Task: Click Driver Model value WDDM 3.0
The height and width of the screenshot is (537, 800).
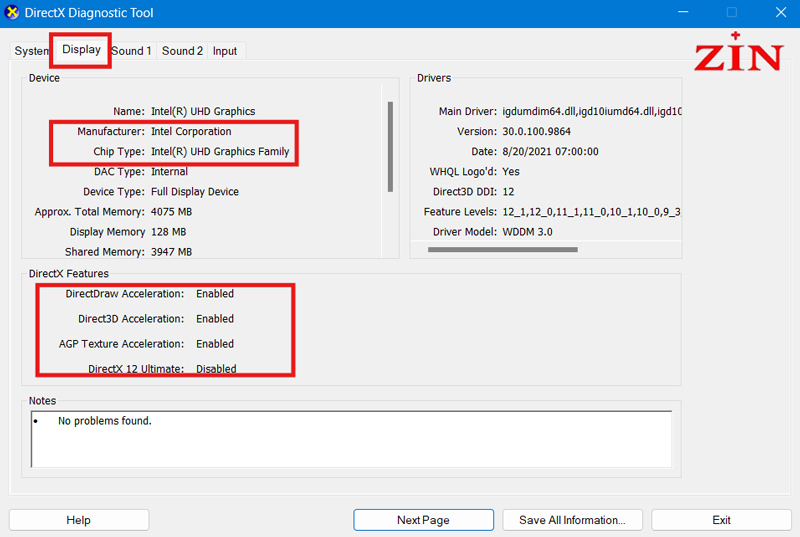Action: [x=527, y=232]
